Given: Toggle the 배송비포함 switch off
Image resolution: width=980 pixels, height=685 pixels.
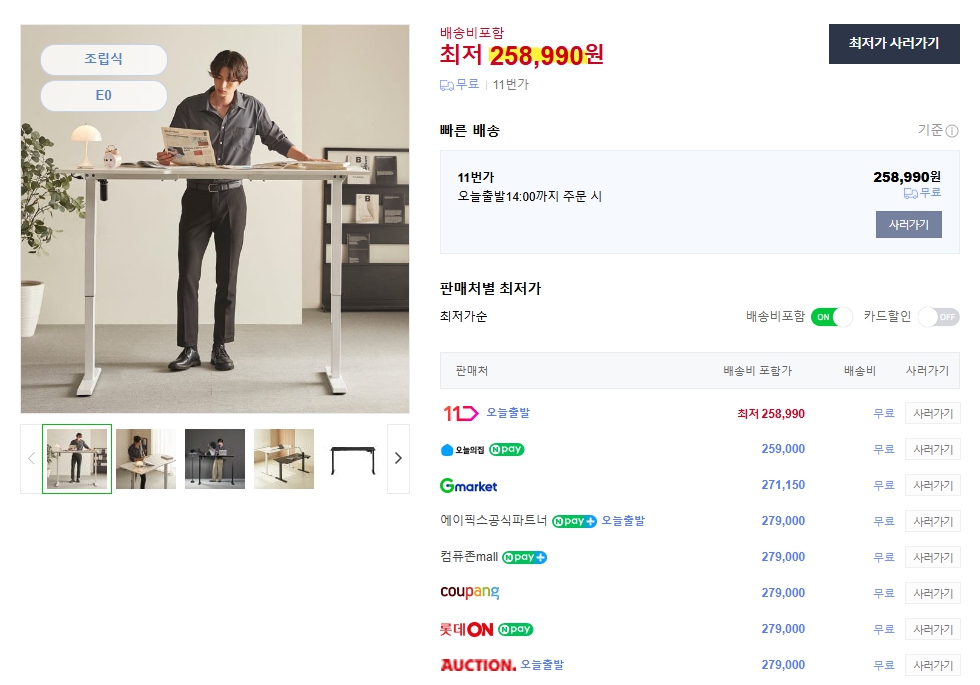Looking at the screenshot, I should 831,317.
